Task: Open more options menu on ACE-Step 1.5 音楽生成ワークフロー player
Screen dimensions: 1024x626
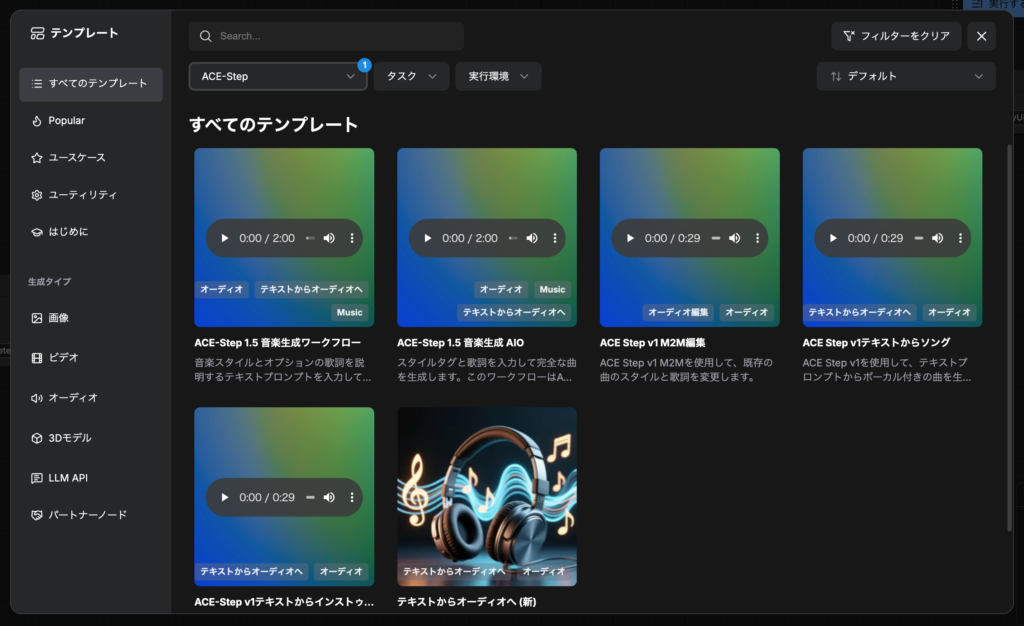Action: pos(352,238)
